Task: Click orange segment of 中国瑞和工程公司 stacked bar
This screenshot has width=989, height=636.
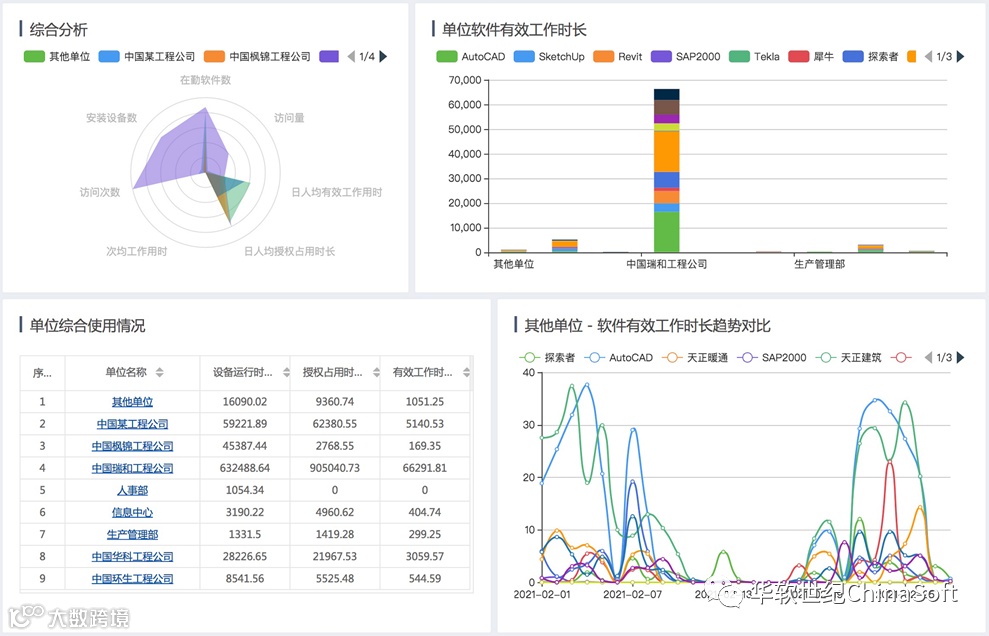Action: point(667,151)
